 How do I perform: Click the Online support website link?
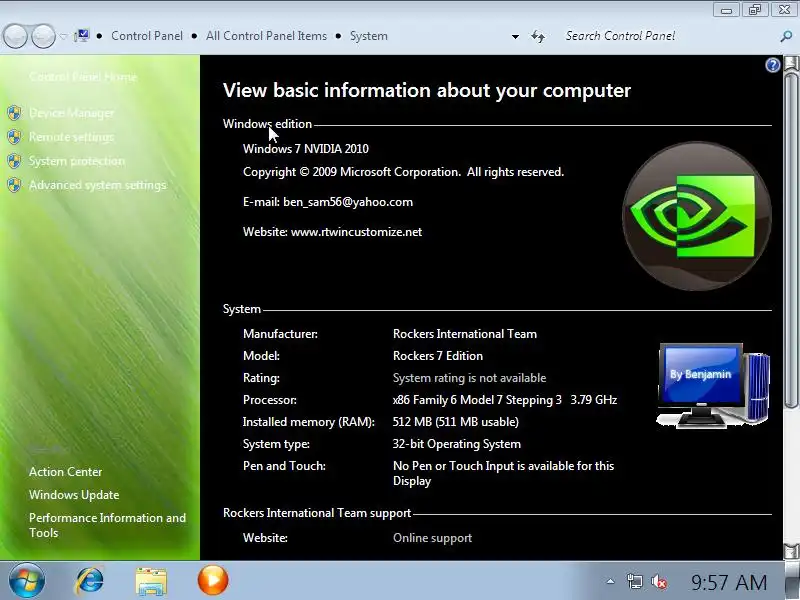(x=432, y=538)
